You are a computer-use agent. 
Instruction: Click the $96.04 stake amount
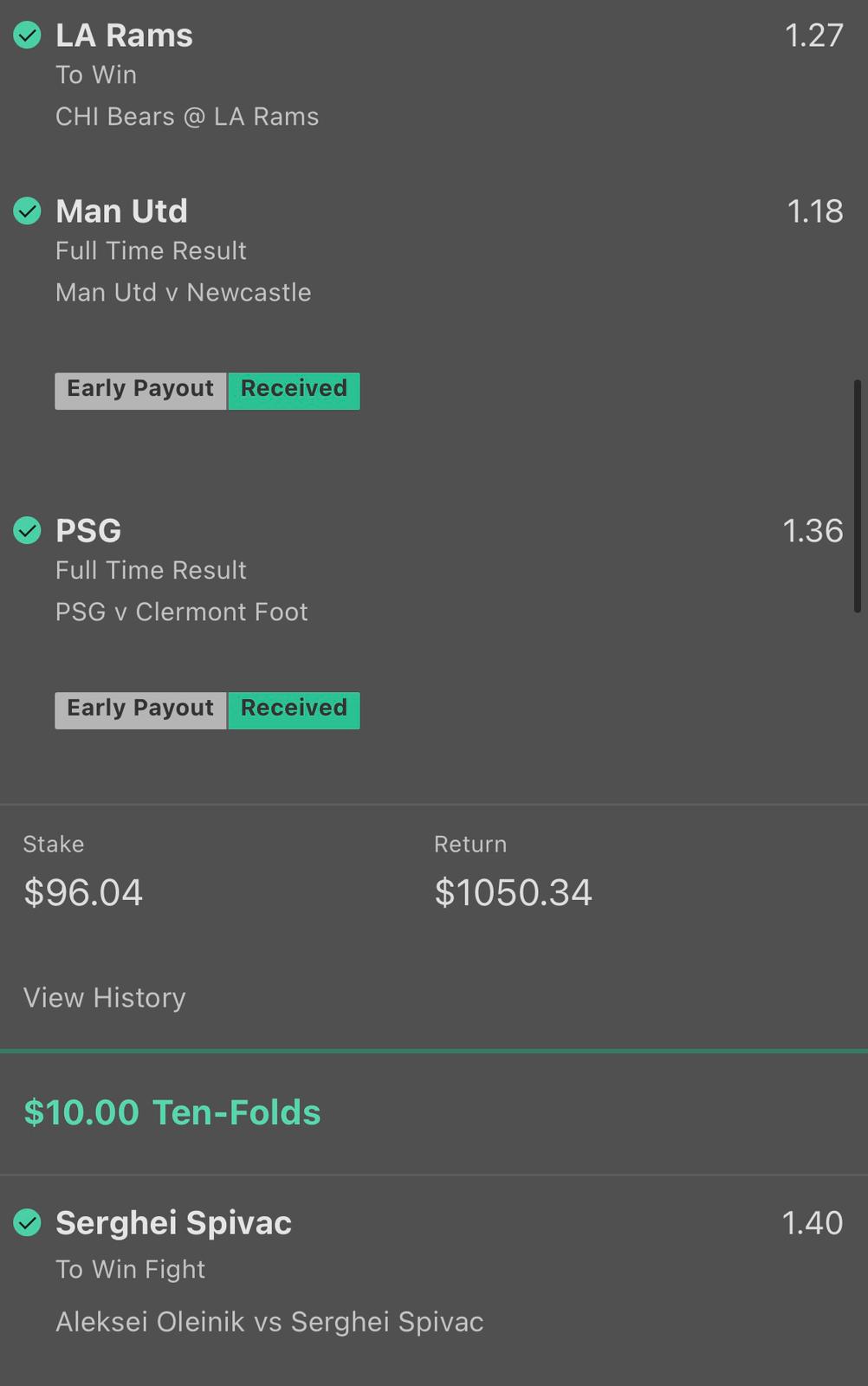click(83, 893)
